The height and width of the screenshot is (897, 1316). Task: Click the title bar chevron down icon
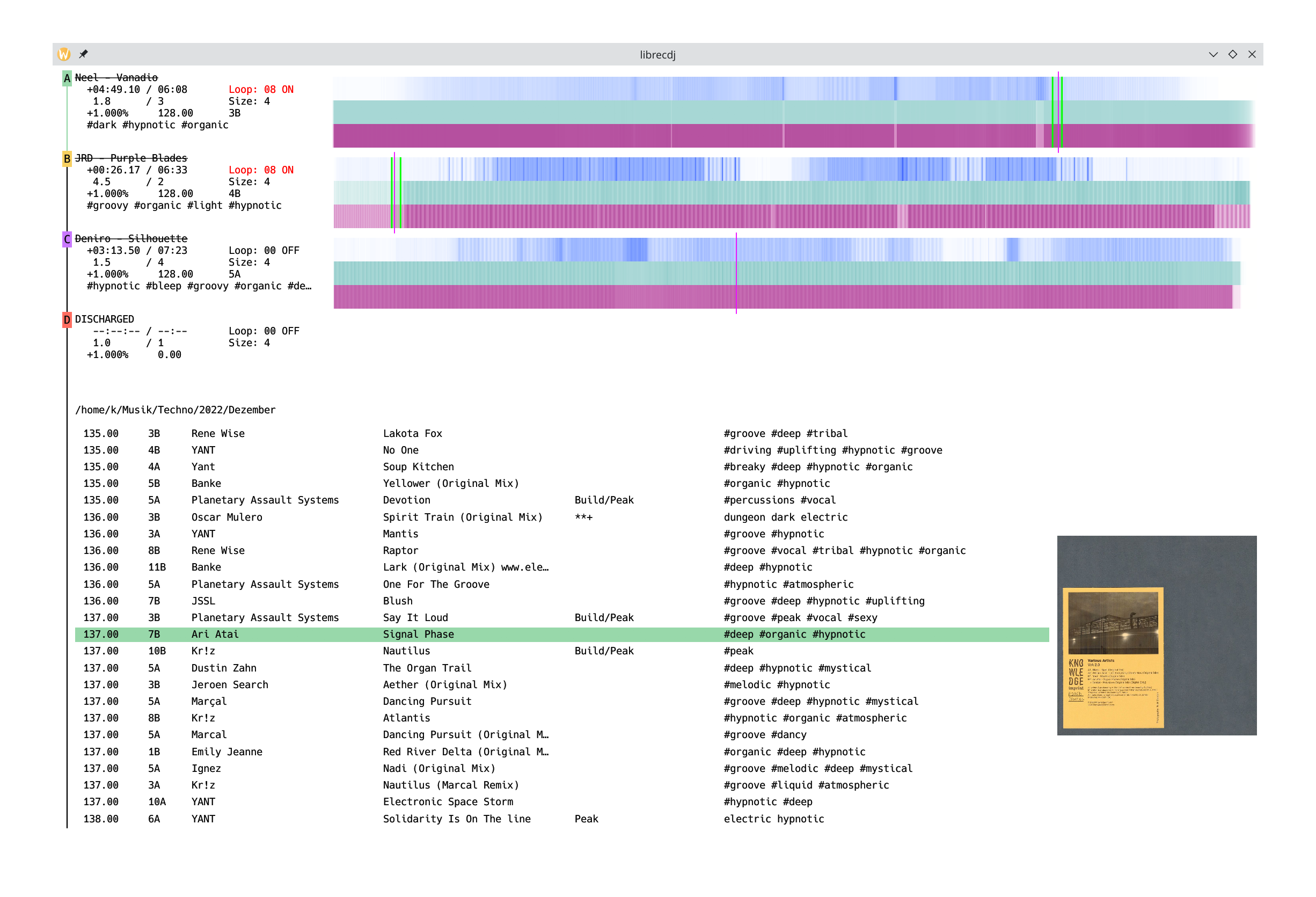tap(1213, 54)
